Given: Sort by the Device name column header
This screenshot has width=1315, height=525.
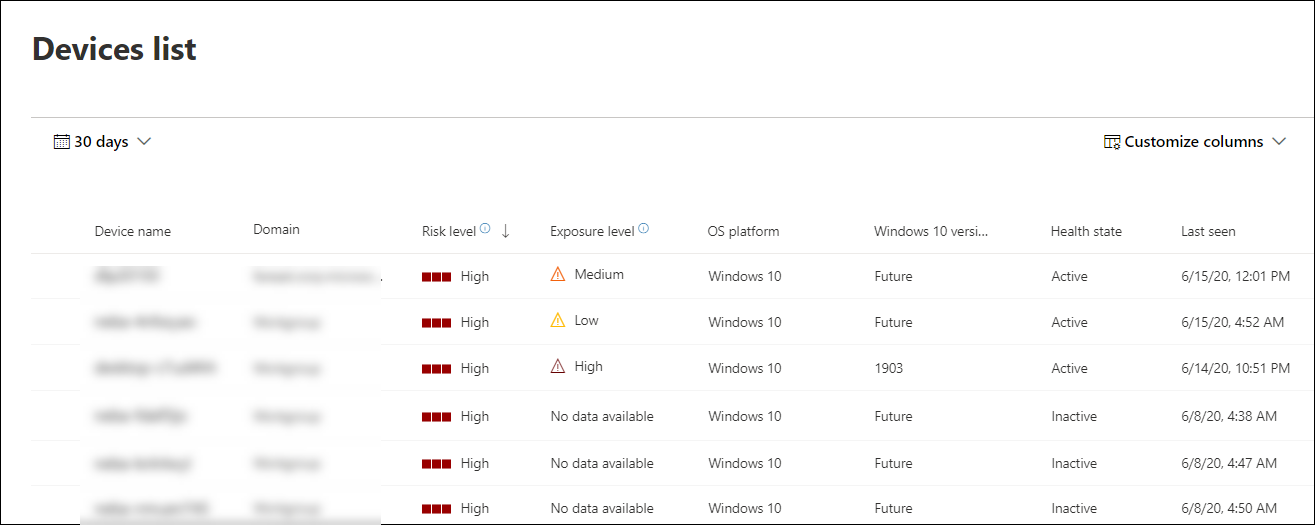Looking at the screenshot, I should (x=132, y=231).
